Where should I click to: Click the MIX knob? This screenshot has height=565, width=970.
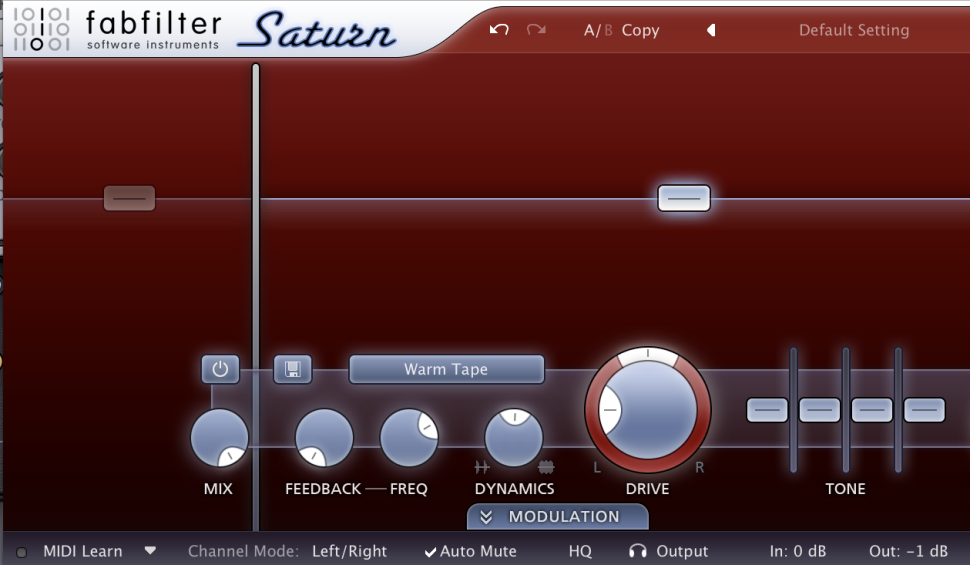point(219,438)
